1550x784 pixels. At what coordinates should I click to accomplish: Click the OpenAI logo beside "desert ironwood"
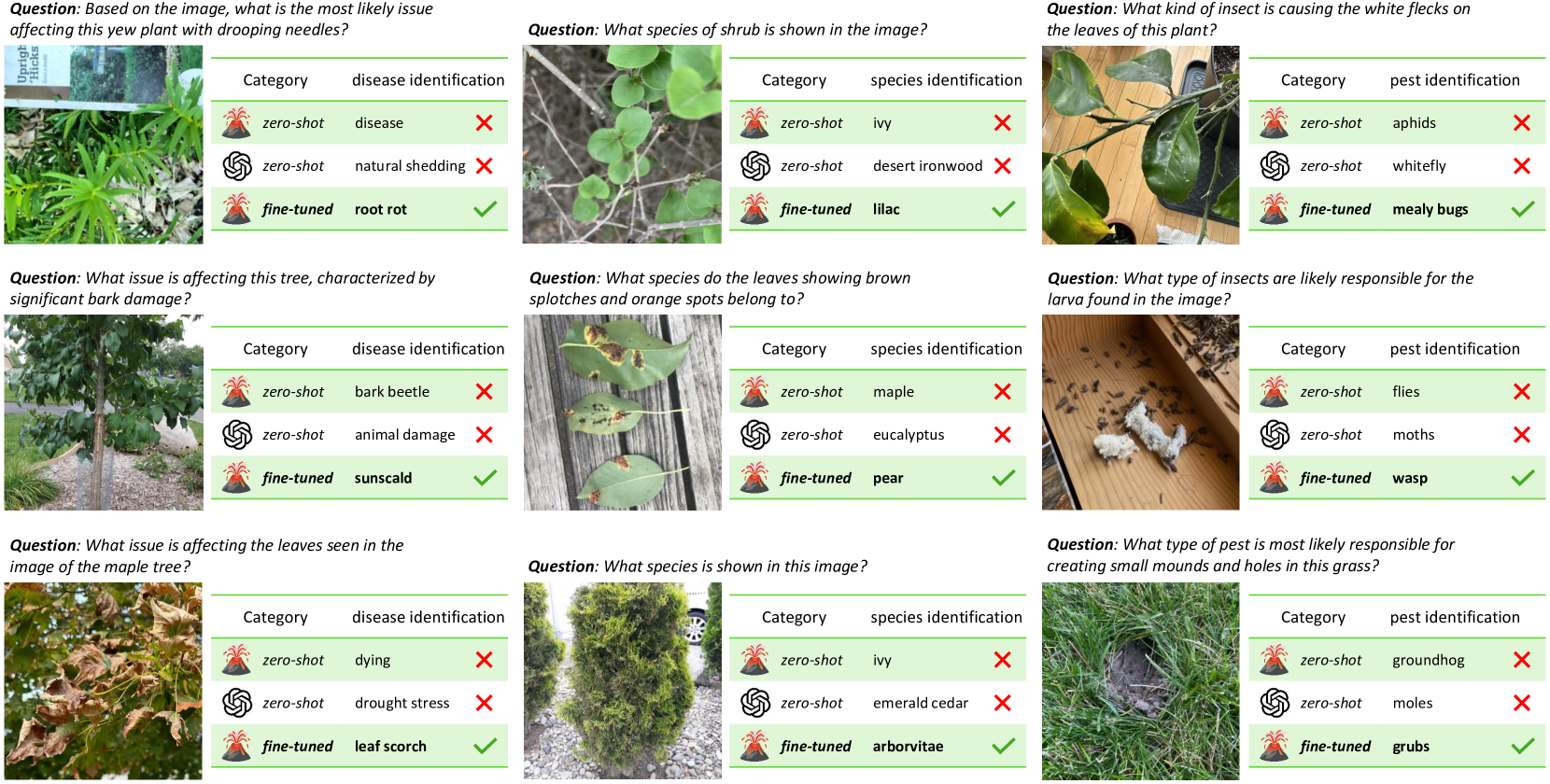755,166
